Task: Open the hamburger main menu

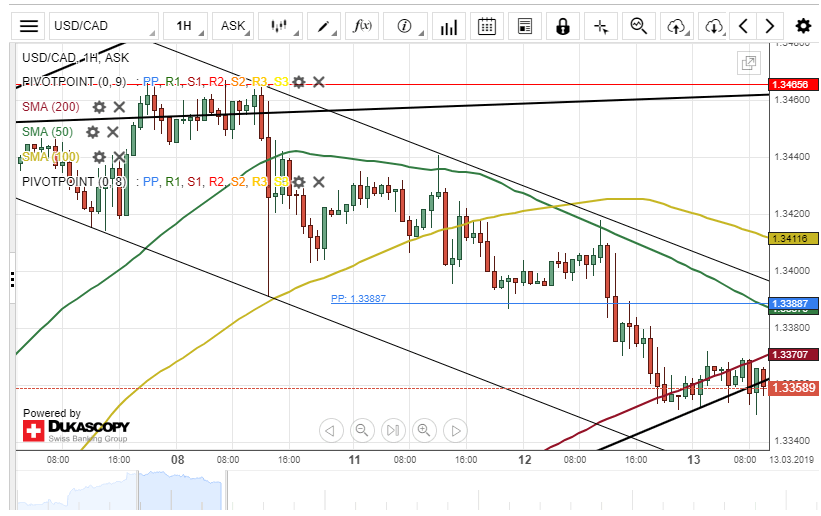Action: pos(29,26)
